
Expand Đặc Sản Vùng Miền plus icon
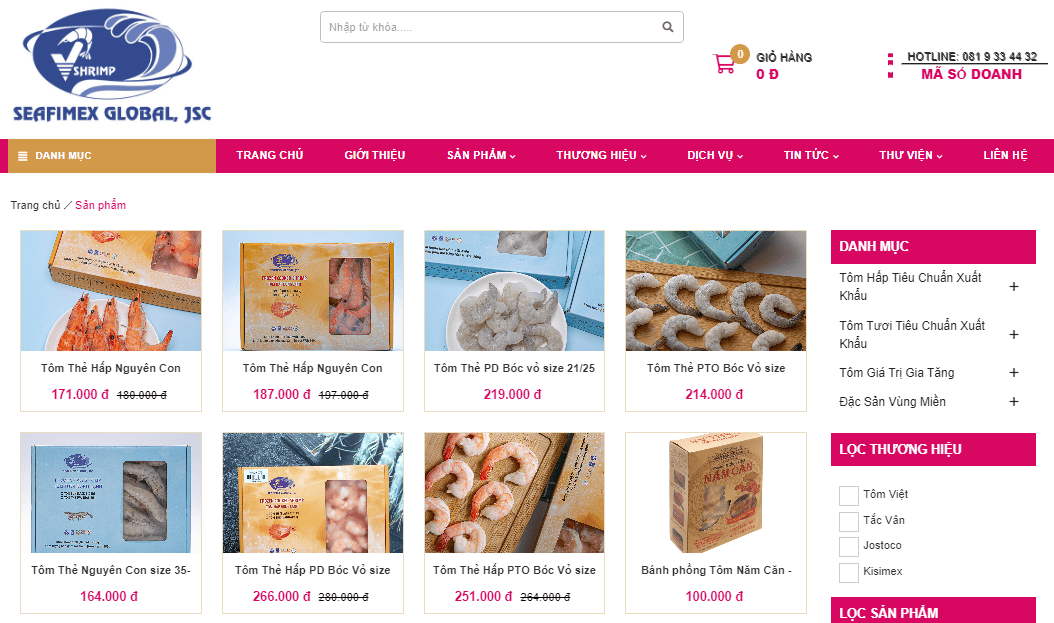[1014, 401]
